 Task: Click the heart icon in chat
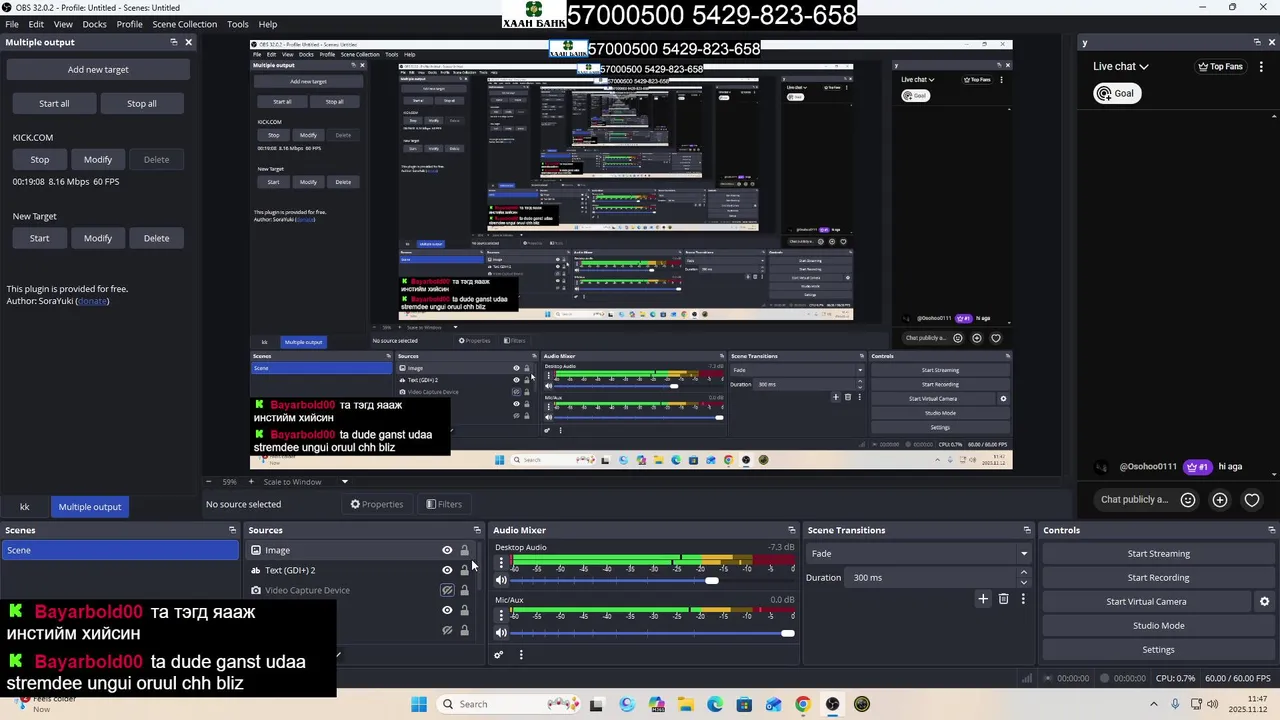tap(1252, 500)
